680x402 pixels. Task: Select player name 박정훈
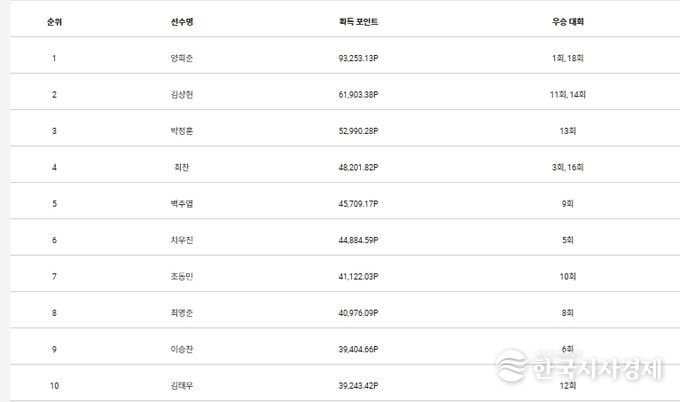click(182, 131)
